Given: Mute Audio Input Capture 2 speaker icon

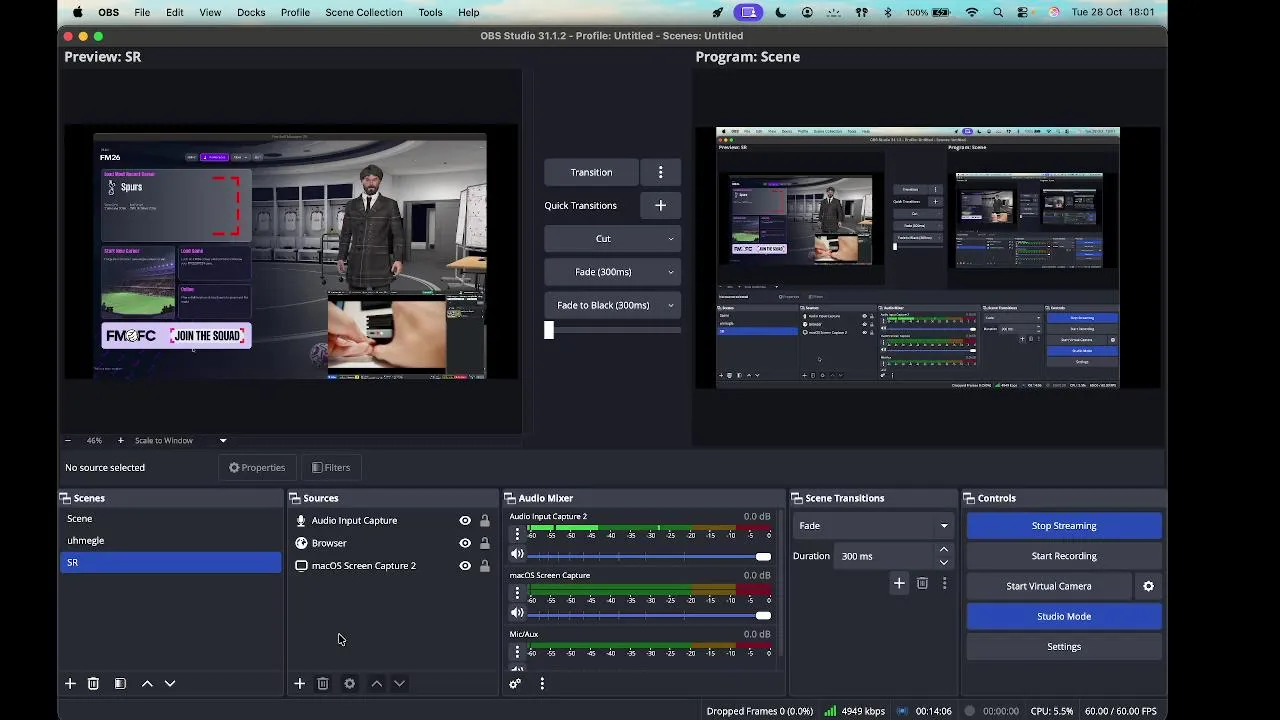Looking at the screenshot, I should point(517,555).
